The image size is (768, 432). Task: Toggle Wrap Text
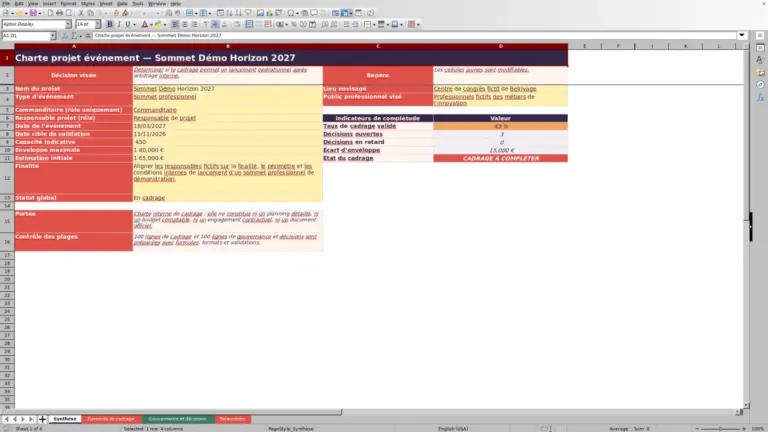point(237,24)
